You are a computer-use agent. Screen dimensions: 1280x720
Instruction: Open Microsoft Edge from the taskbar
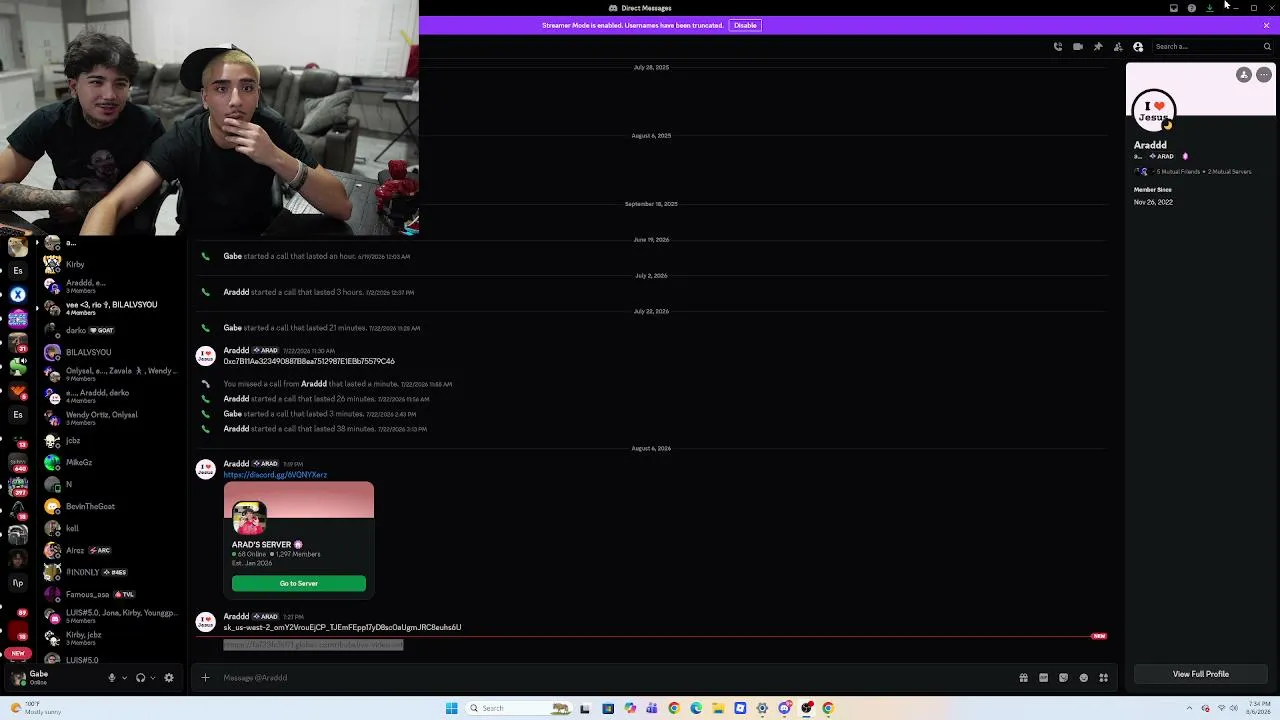click(x=696, y=708)
